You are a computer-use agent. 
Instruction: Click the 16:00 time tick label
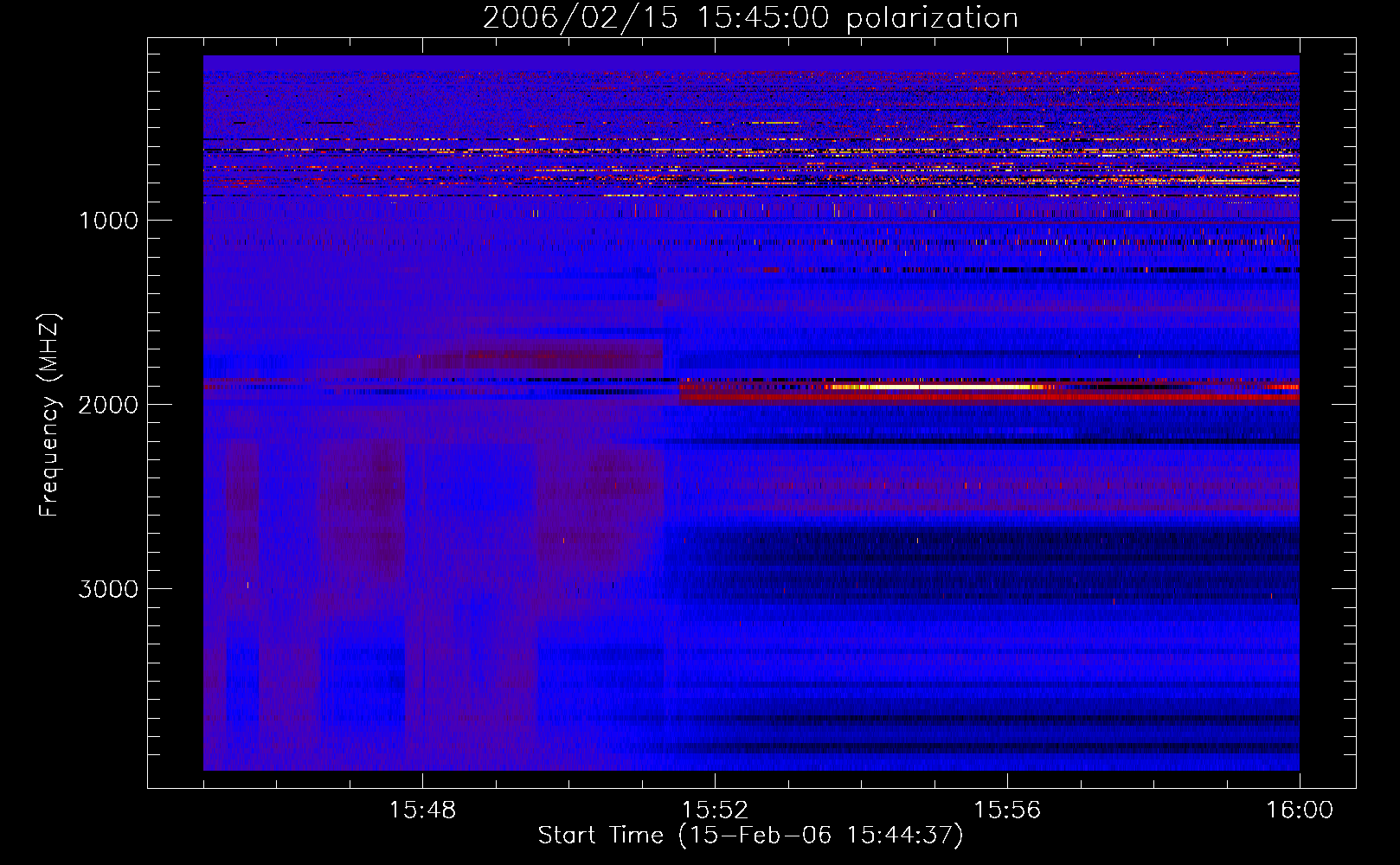click(1300, 811)
